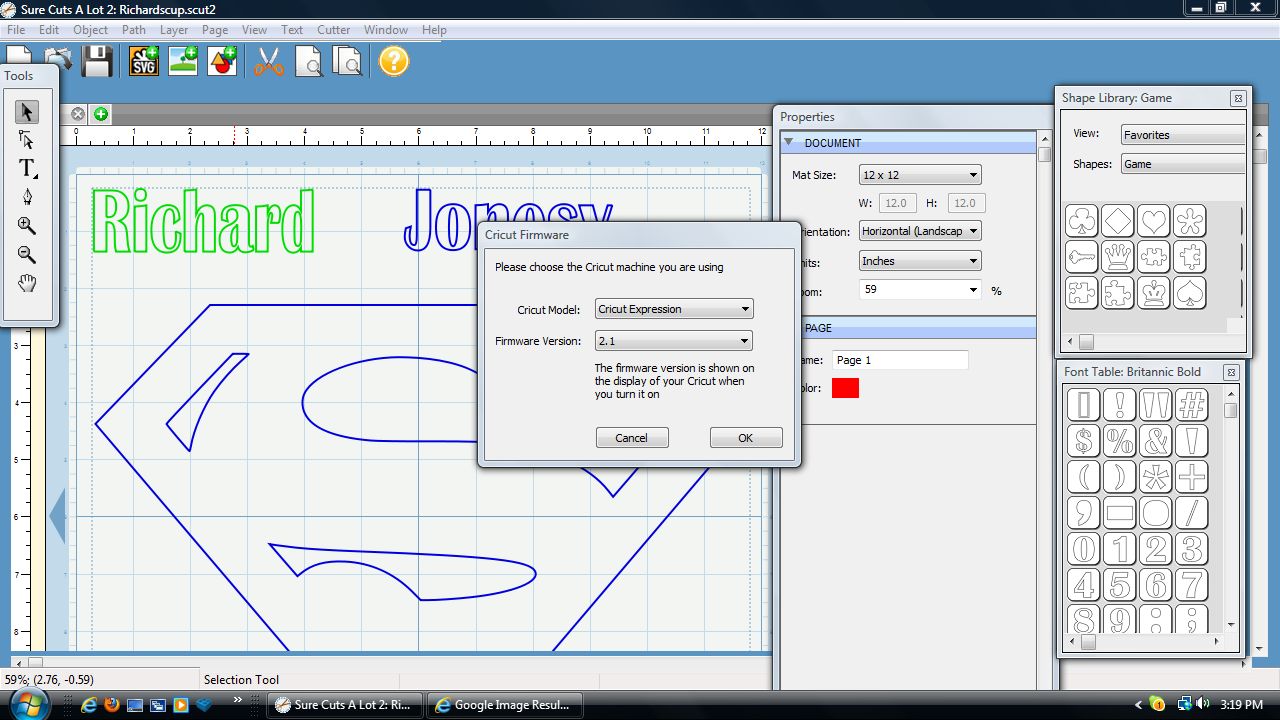
Task: Click the volume icon in system tray
Action: point(1202,704)
